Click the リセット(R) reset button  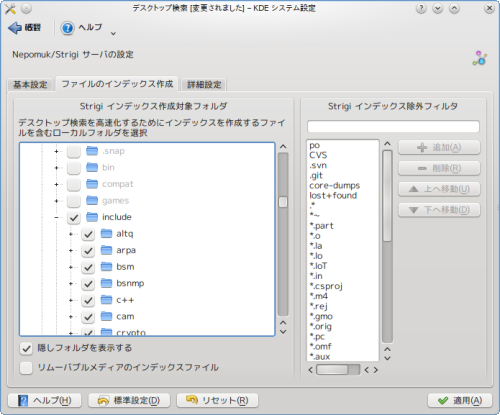[x=217, y=400]
